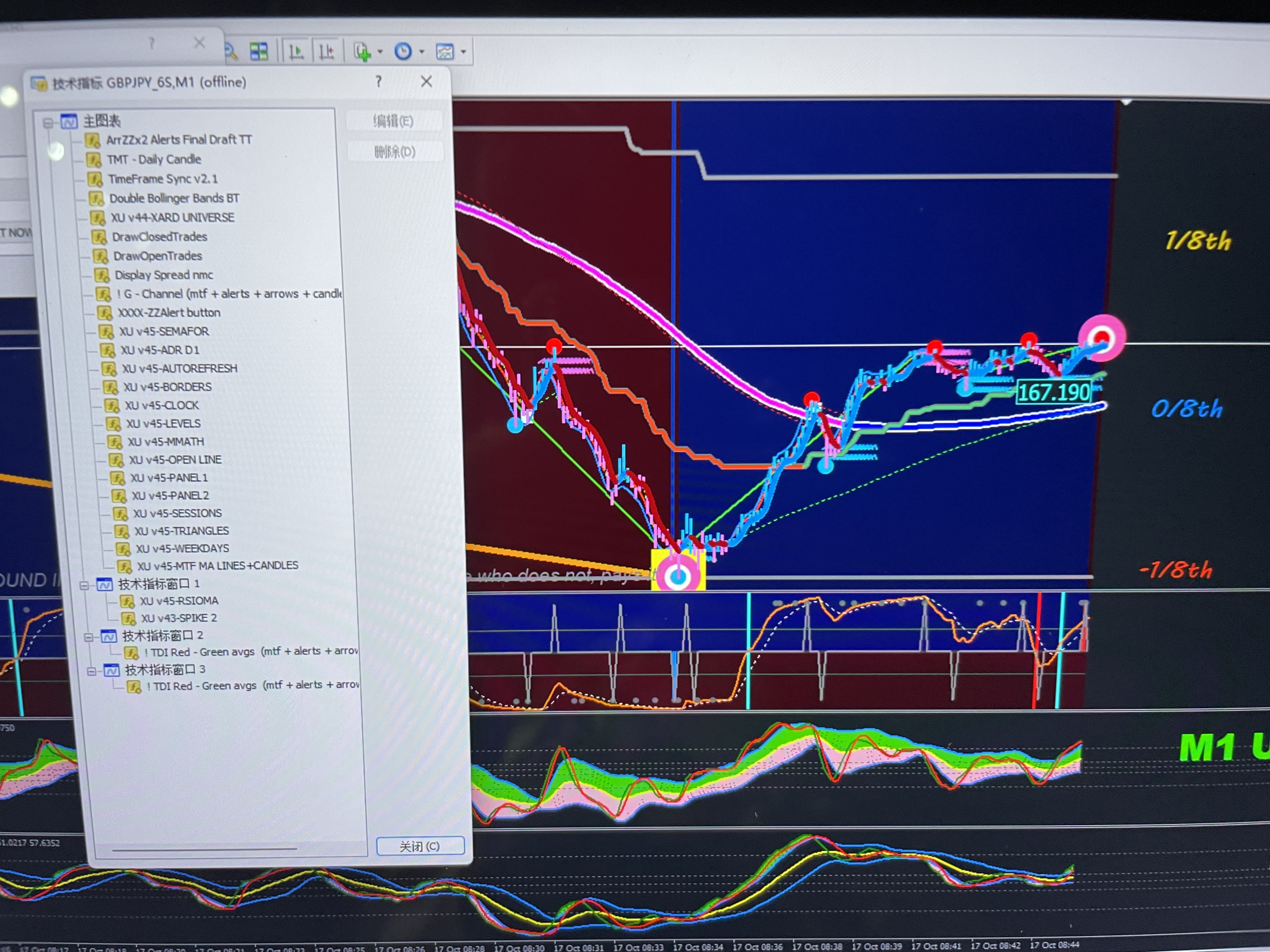Open the Periods clock dropdown arrow
This screenshot has width=1270, height=952.
[422, 52]
